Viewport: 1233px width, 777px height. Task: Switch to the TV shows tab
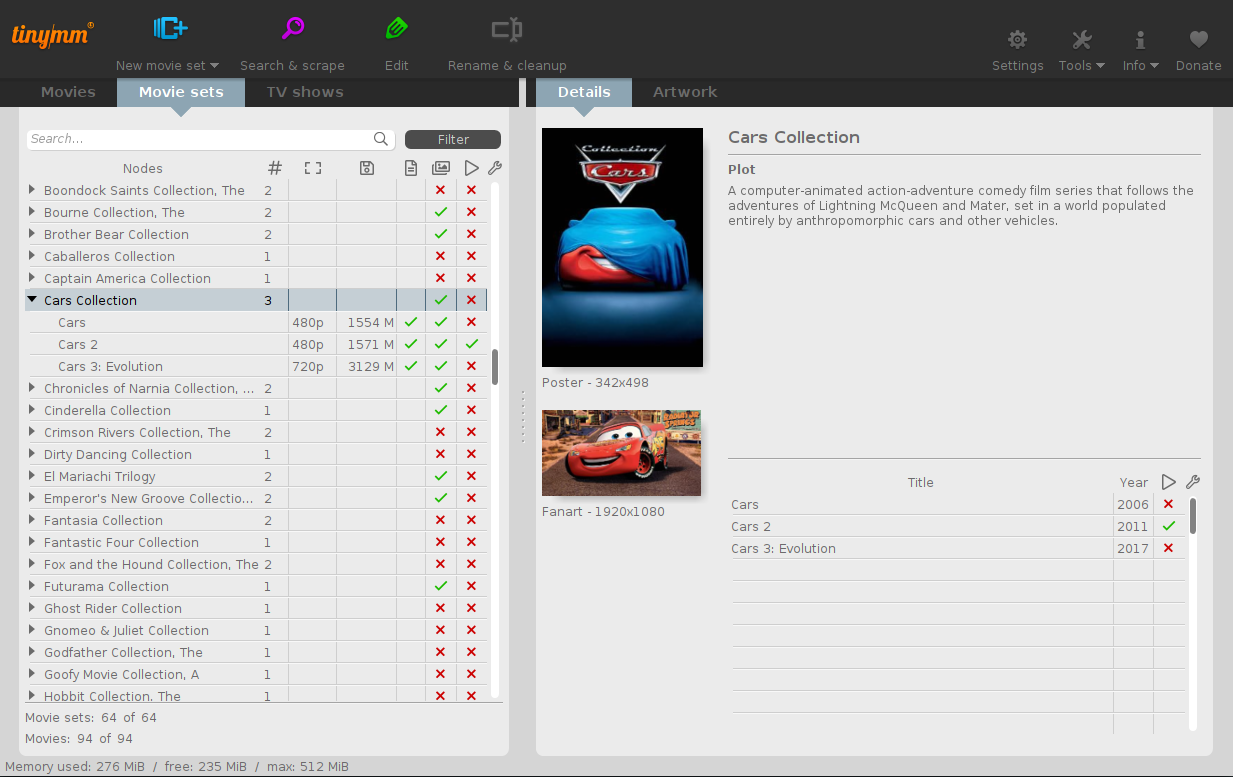click(x=305, y=92)
